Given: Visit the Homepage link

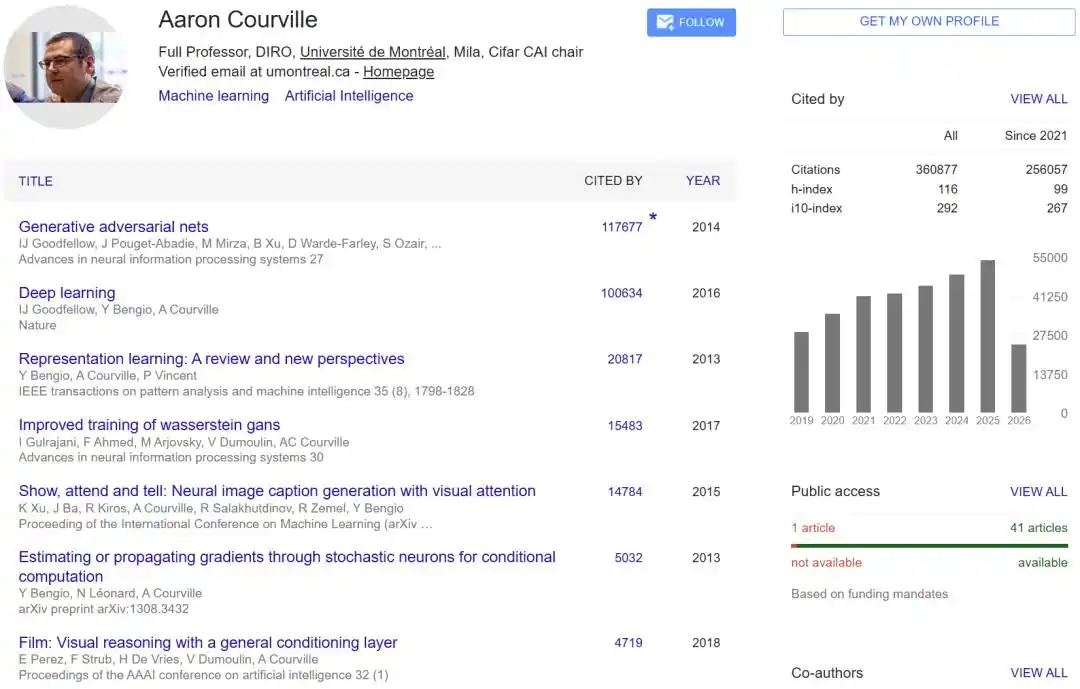Looking at the screenshot, I should pyautogui.click(x=398, y=72).
